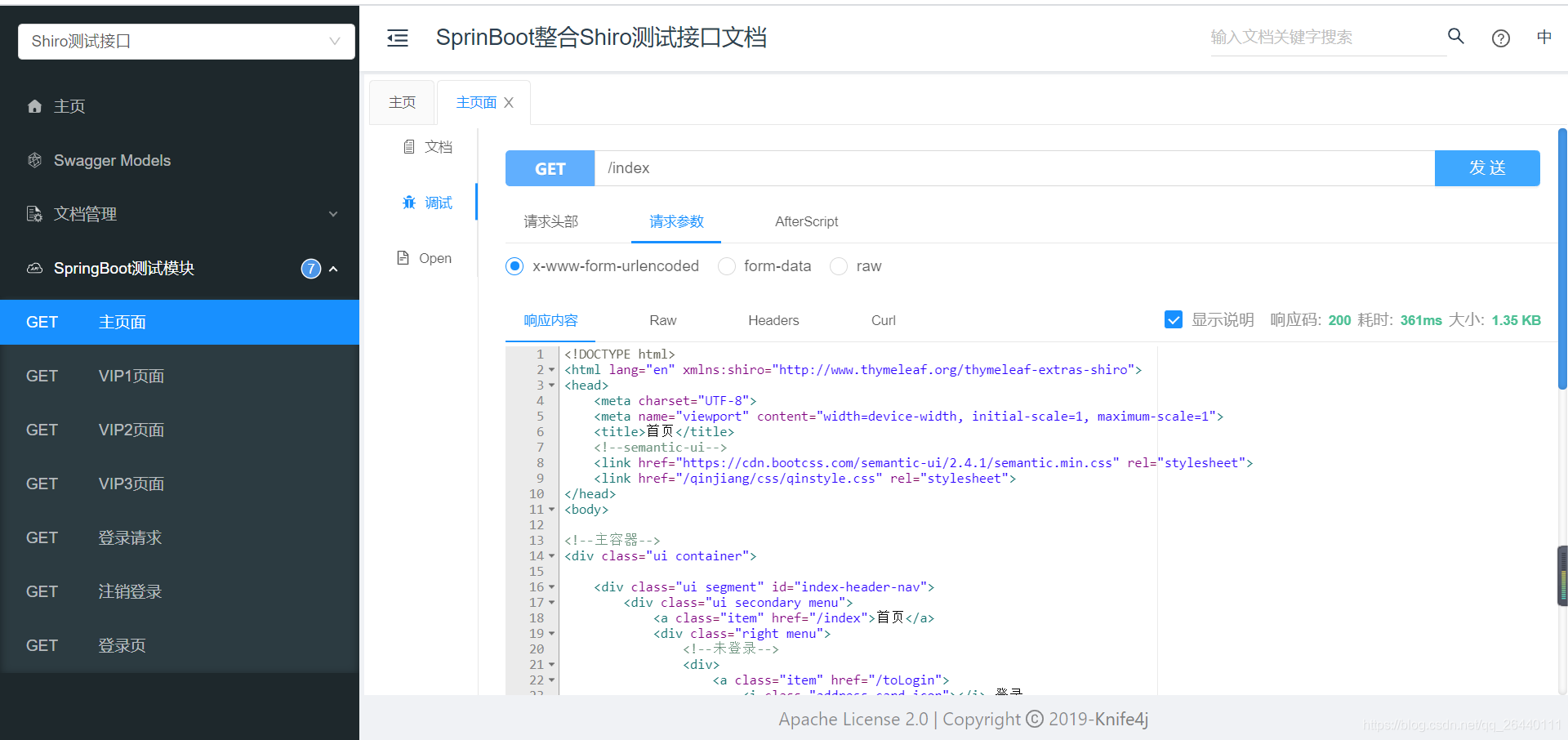
Task: Expand the 文档管理 menu chevron
Action: (333, 214)
